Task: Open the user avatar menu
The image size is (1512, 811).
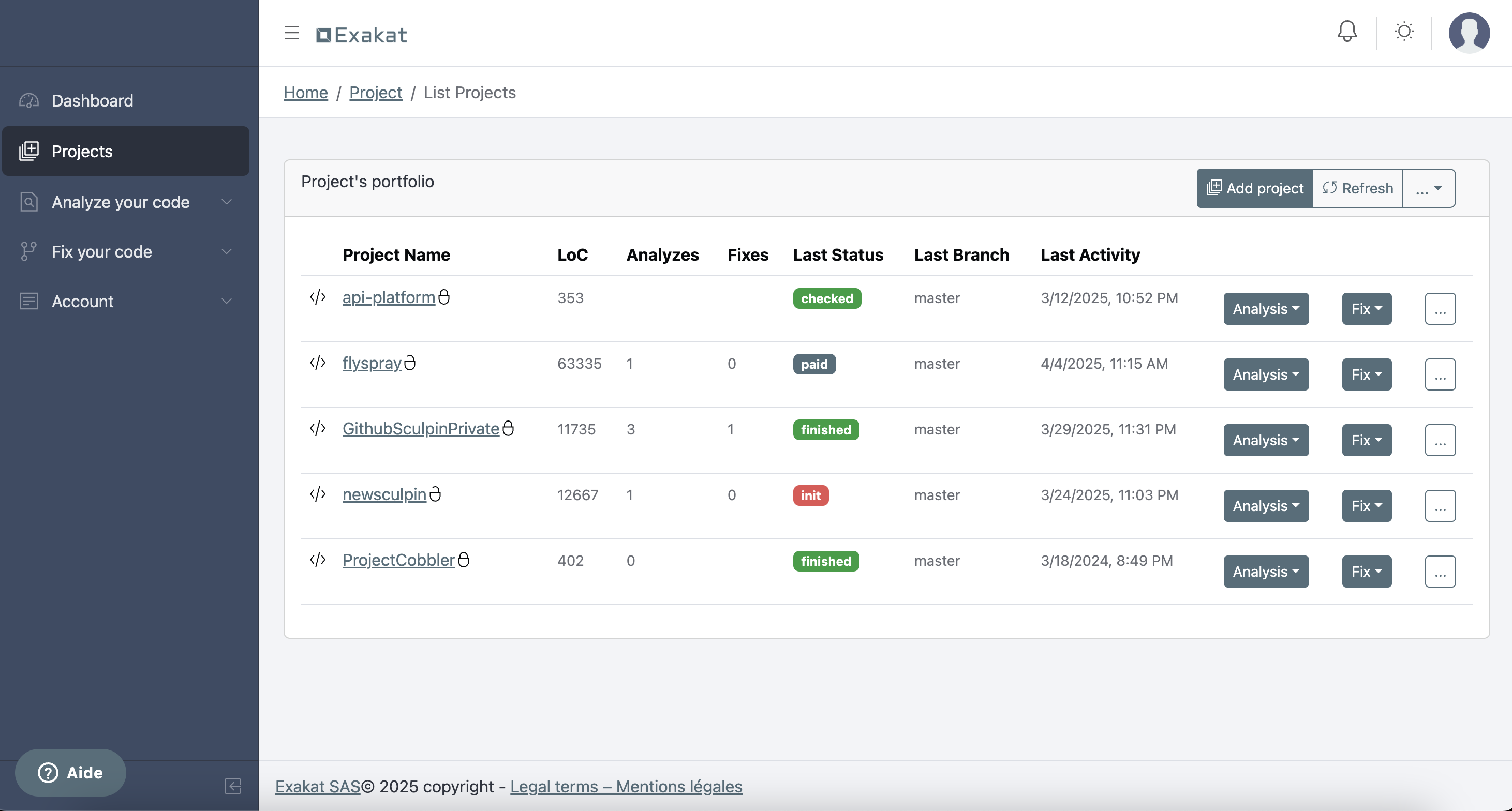Action: click(1469, 33)
